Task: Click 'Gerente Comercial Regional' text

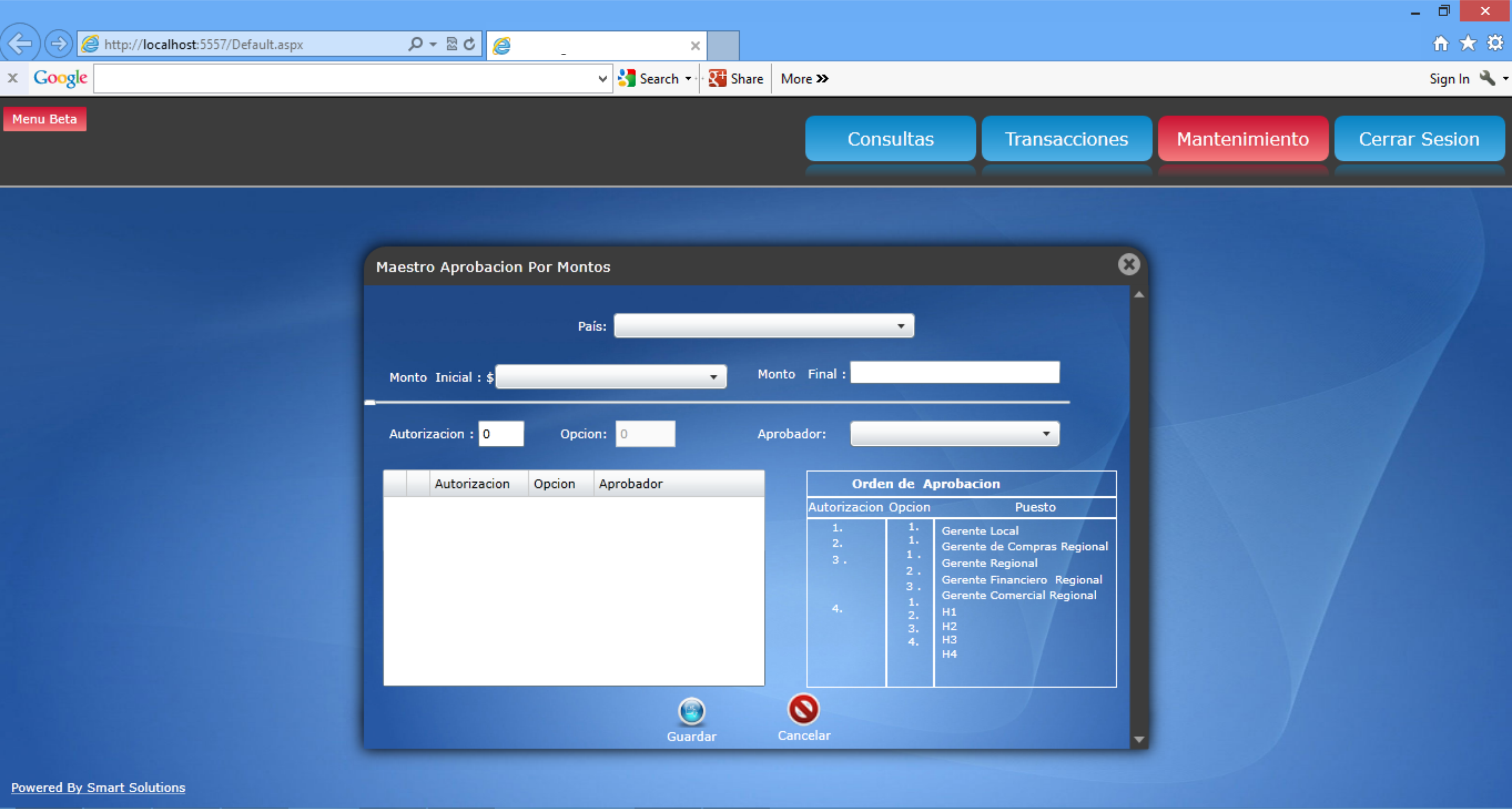Action: (1018, 595)
